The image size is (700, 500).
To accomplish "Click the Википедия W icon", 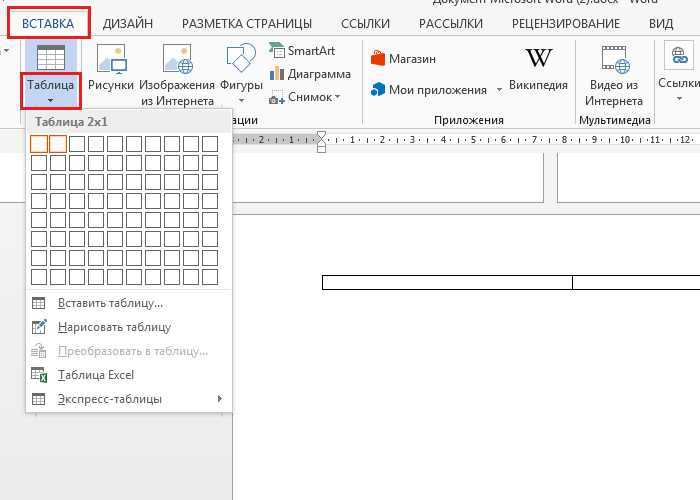I will (x=538, y=58).
